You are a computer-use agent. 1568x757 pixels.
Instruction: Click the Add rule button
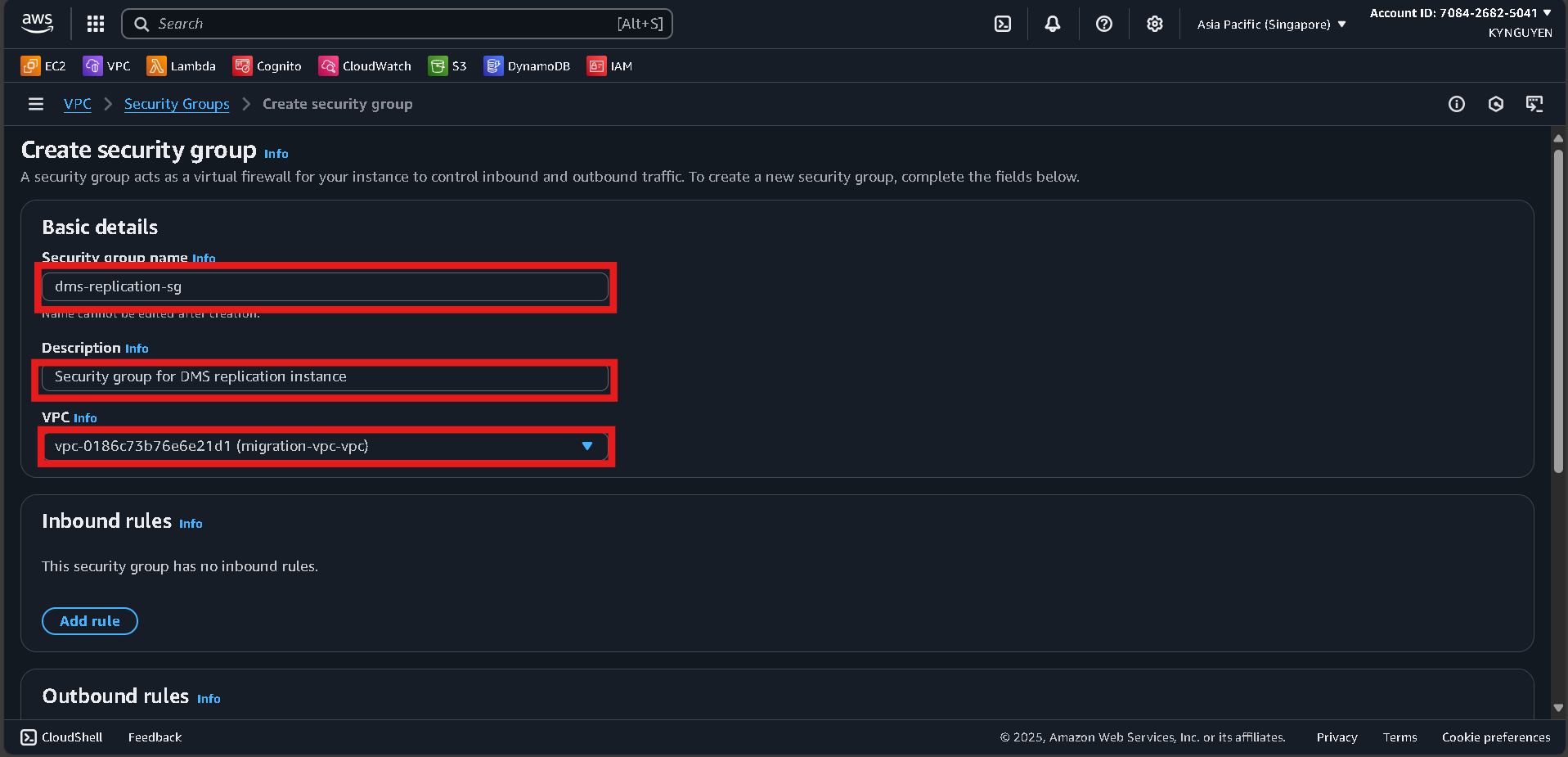(89, 620)
